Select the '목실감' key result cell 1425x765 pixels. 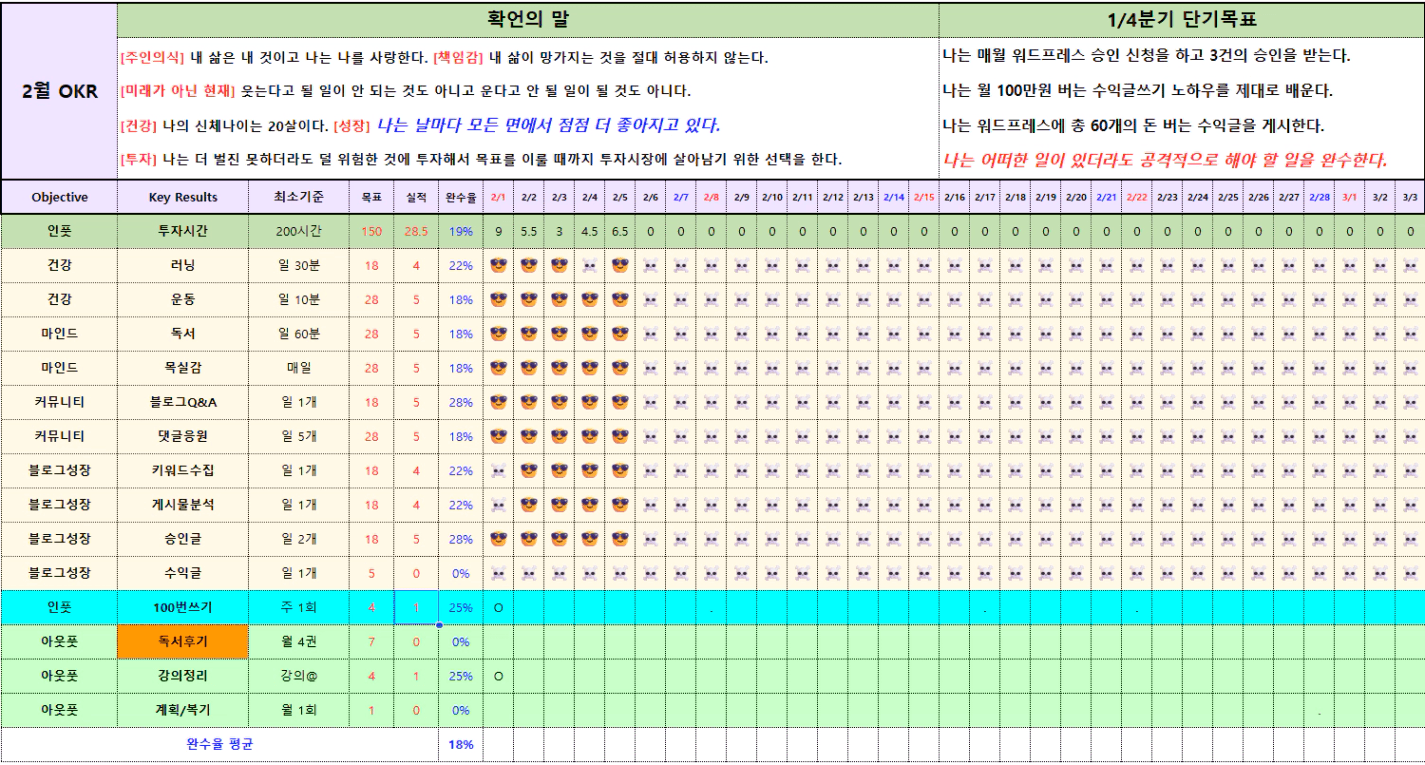coord(182,368)
